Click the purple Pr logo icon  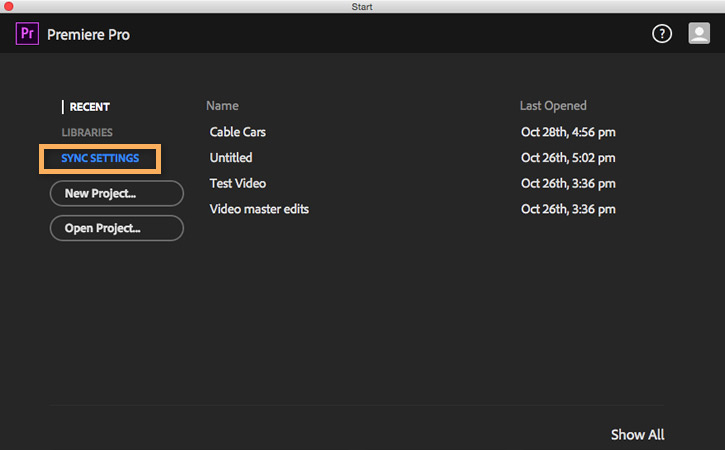pos(28,34)
